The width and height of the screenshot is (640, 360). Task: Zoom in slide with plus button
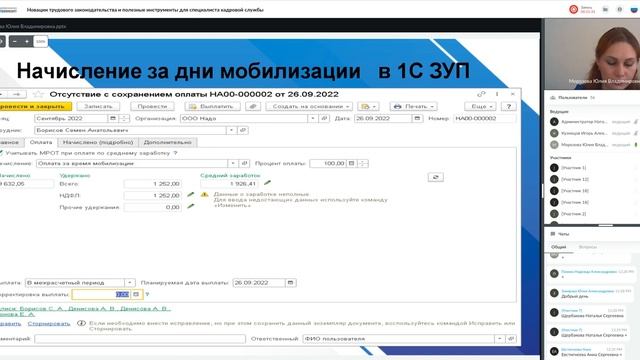tap(27, 41)
